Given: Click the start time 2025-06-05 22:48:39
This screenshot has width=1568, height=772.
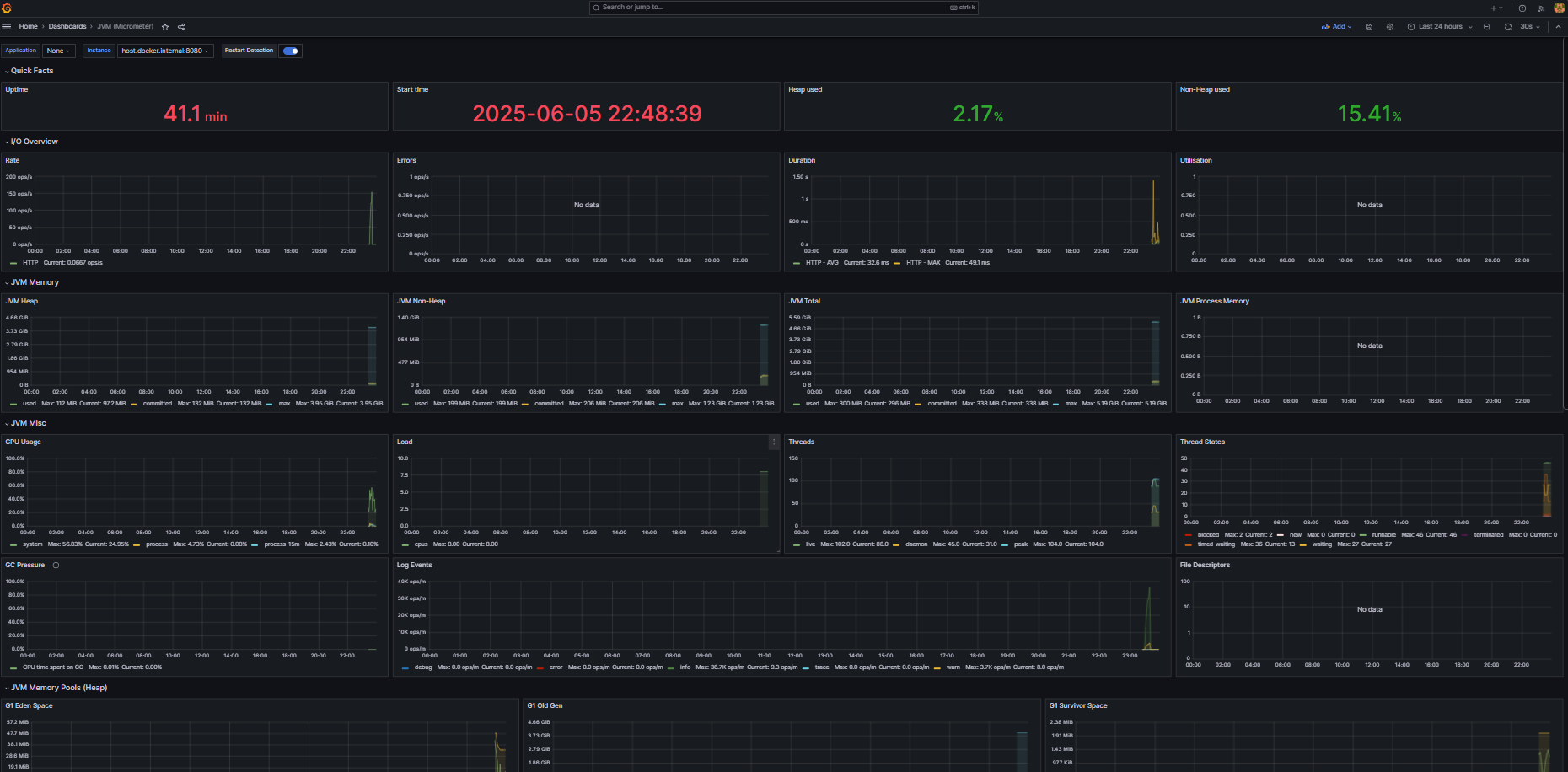Looking at the screenshot, I should 587,114.
